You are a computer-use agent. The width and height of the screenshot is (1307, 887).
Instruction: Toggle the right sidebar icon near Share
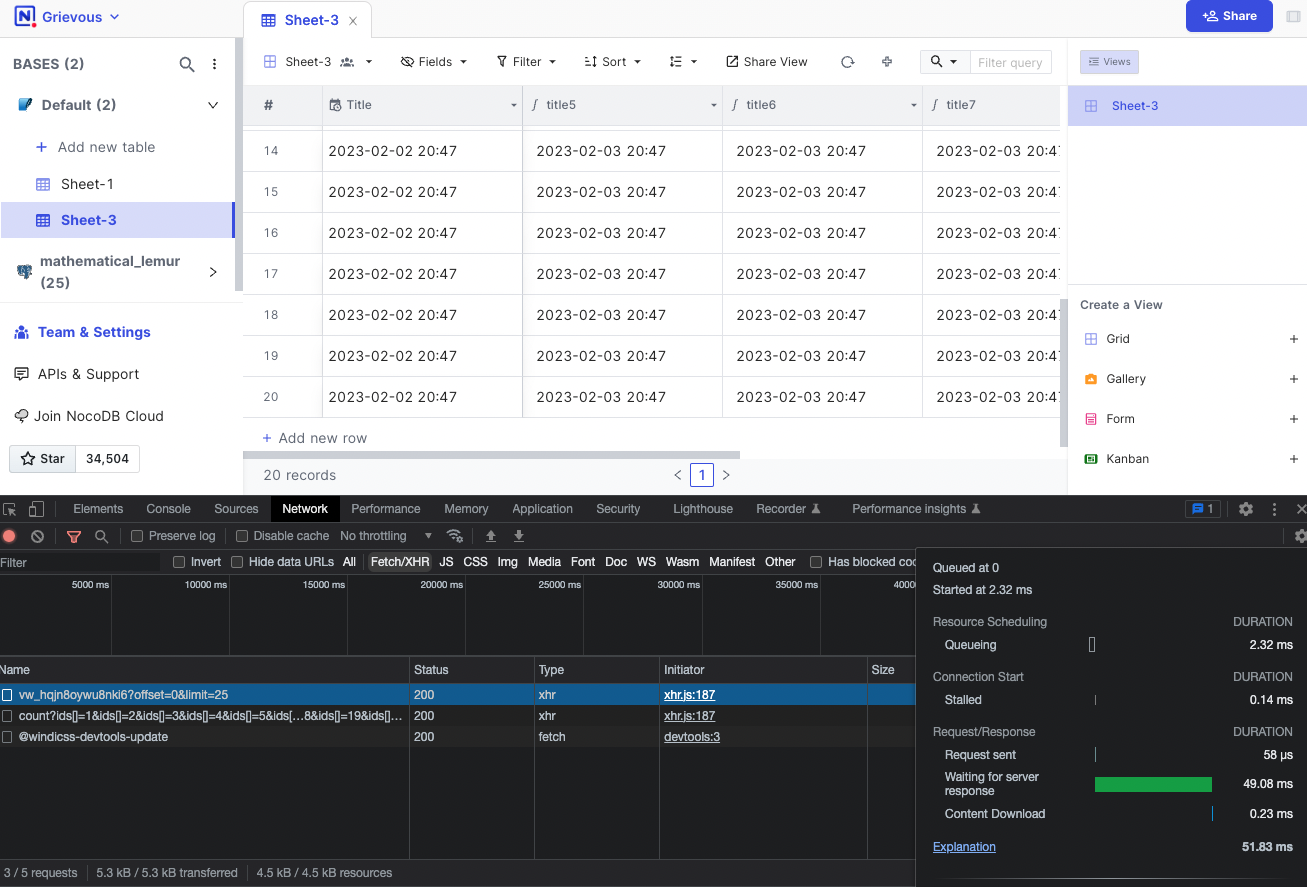pos(1293,16)
